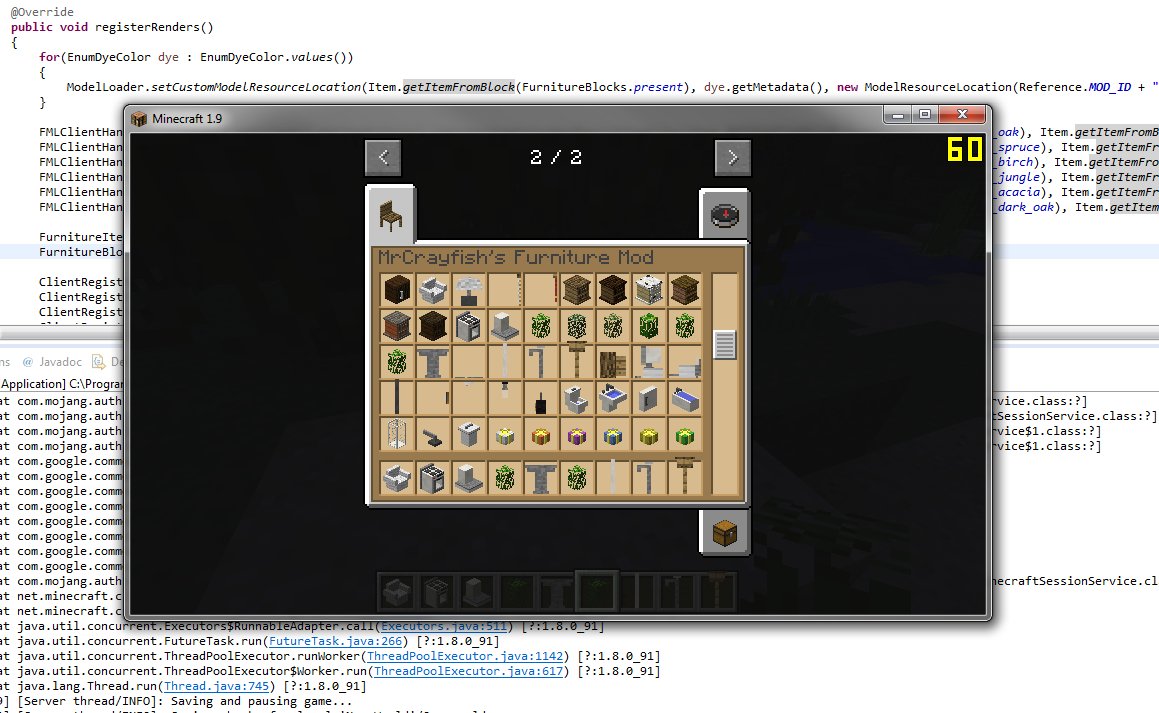Image resolution: width=1159 pixels, height=713 pixels.
Task: Open the ThreadPoolExecutor.java:1142 link
Action: point(465,656)
